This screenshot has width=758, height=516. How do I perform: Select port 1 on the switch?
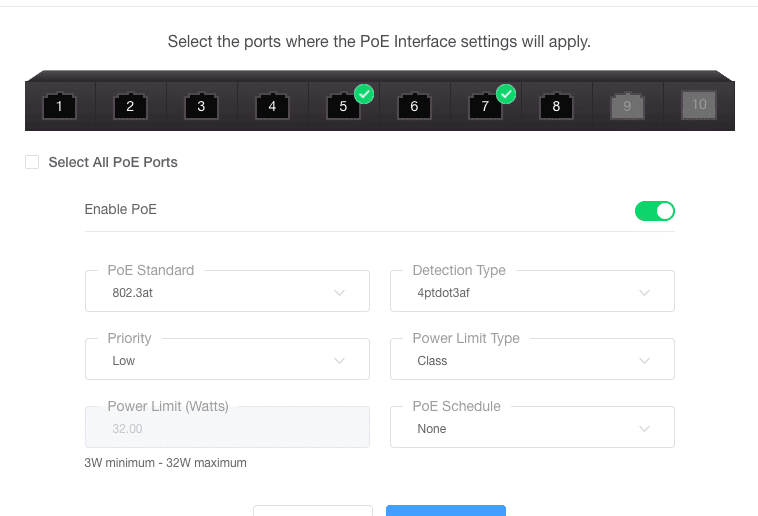pos(59,106)
